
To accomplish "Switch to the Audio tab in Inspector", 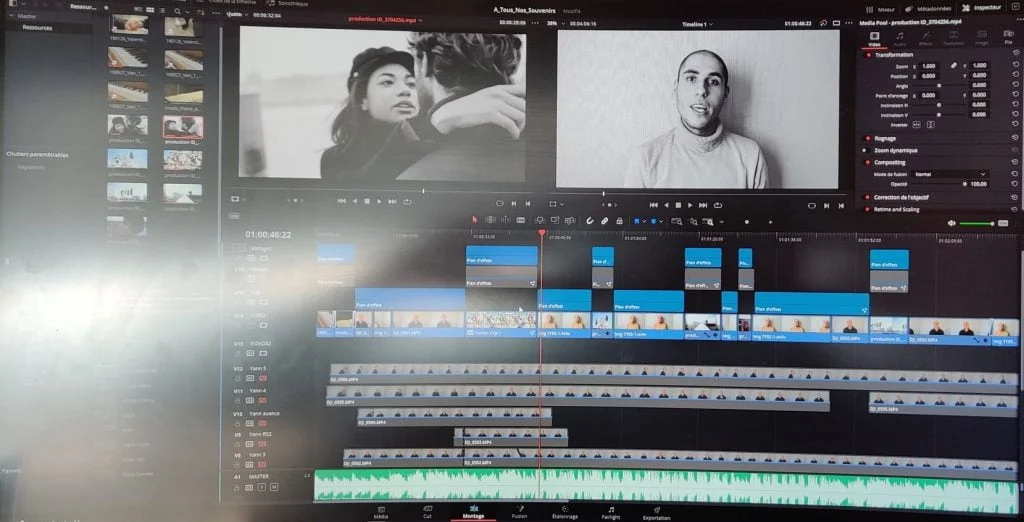I will pyautogui.click(x=900, y=39).
